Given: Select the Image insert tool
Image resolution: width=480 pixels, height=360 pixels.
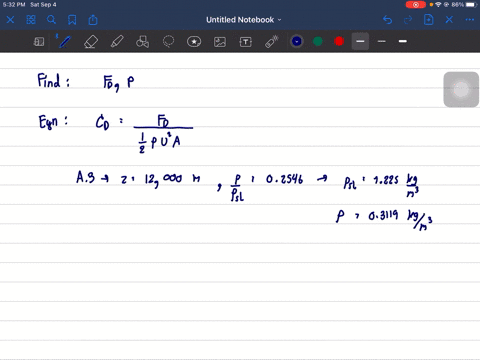Looking at the screenshot, I should (220, 42).
